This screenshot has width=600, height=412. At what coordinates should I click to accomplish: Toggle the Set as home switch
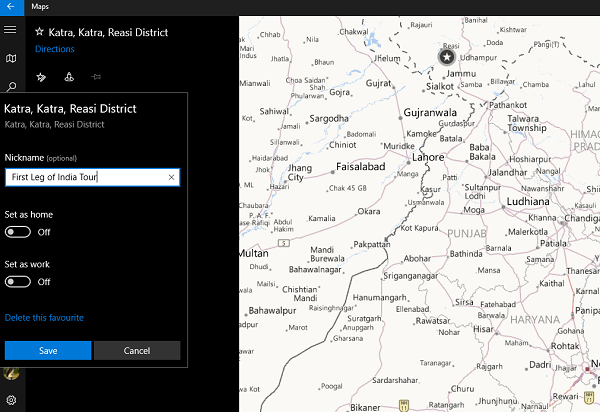point(18,232)
